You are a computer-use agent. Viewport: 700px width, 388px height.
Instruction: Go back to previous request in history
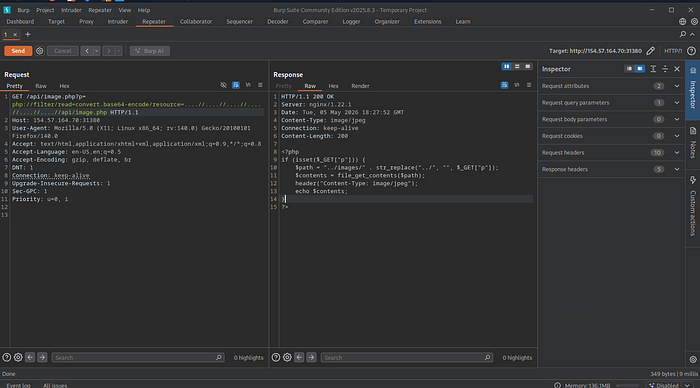tap(87, 51)
